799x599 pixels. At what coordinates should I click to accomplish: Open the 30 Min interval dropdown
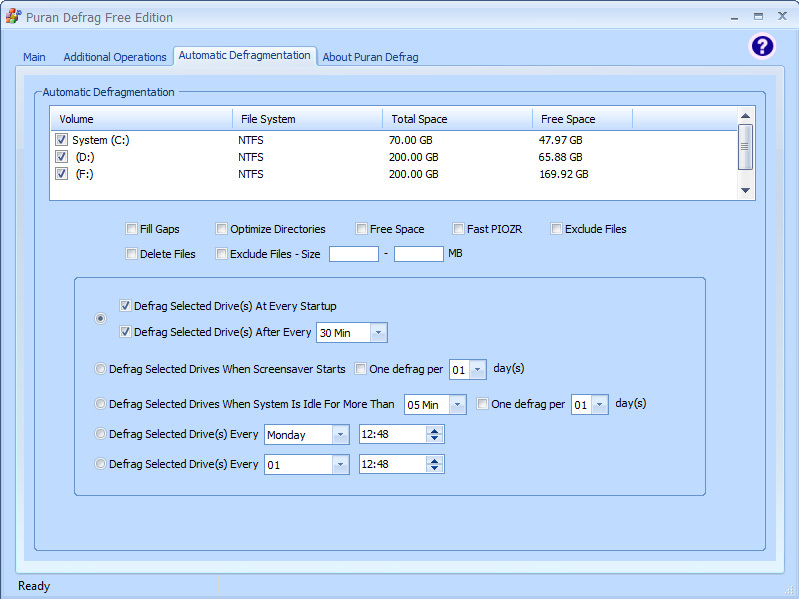pos(378,333)
